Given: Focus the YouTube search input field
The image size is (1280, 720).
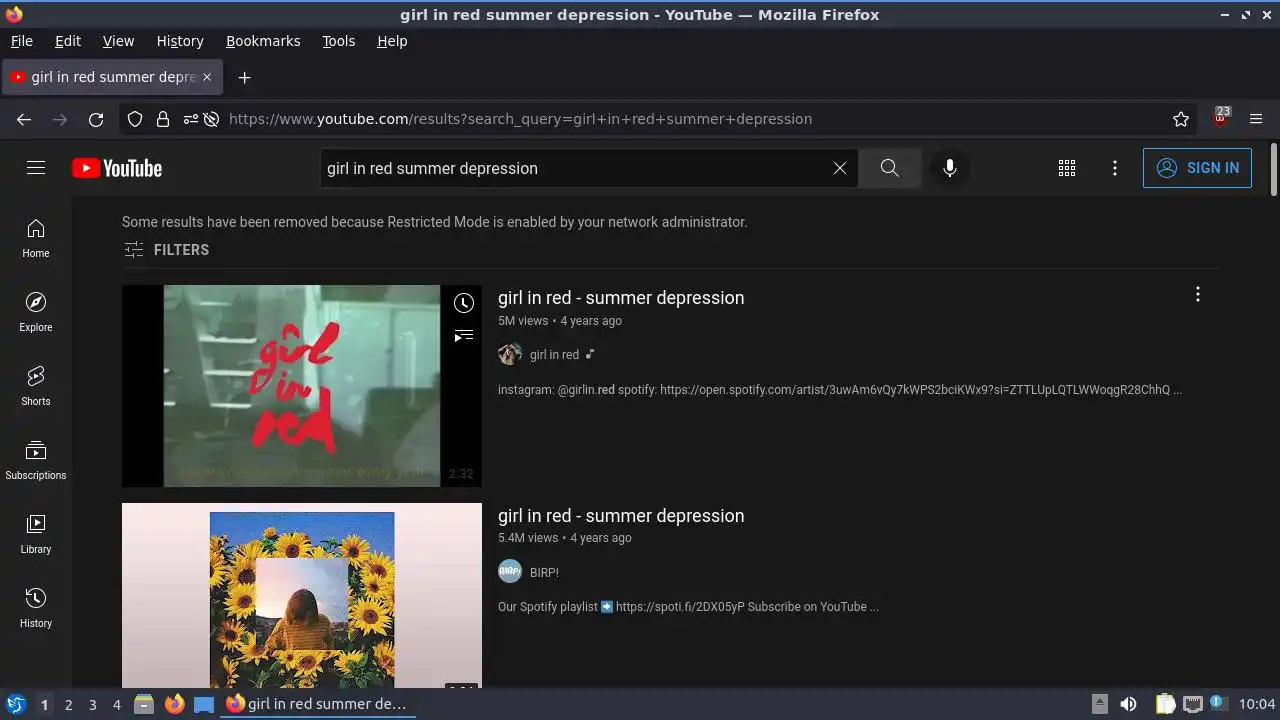Looking at the screenshot, I should tap(575, 168).
